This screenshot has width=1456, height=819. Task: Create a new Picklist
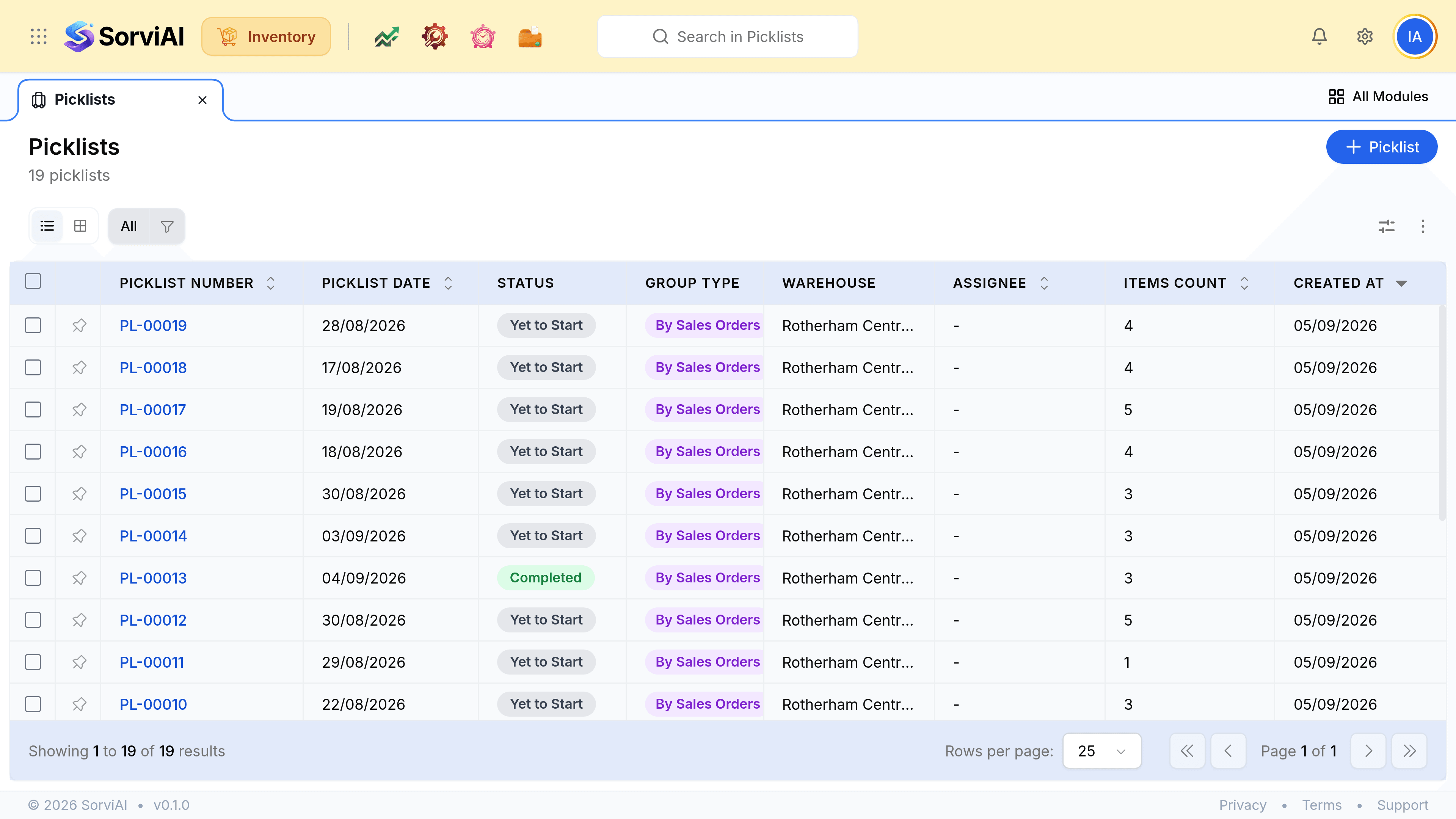1381,147
